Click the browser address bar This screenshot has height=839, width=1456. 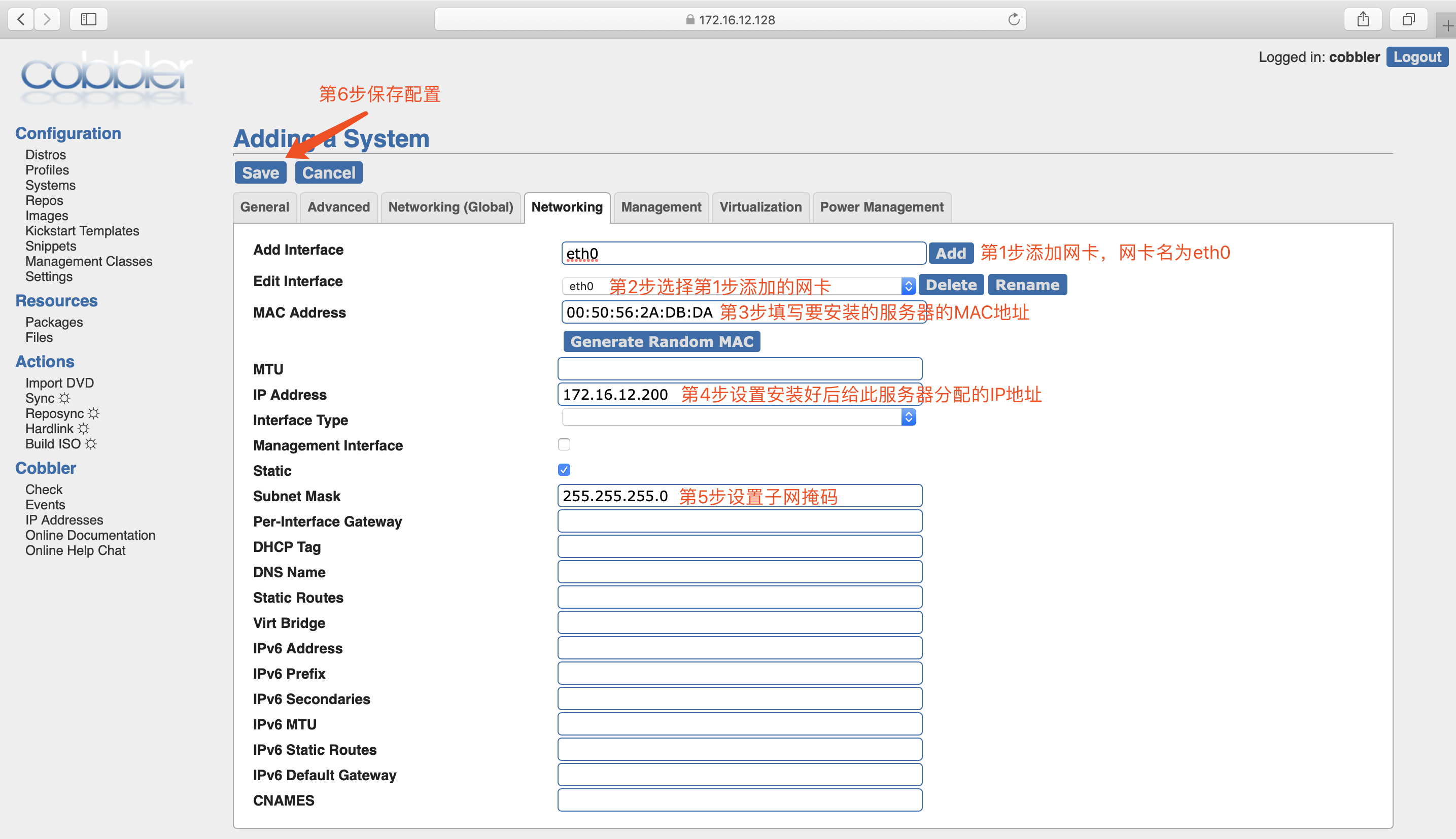pyautogui.click(x=730, y=20)
